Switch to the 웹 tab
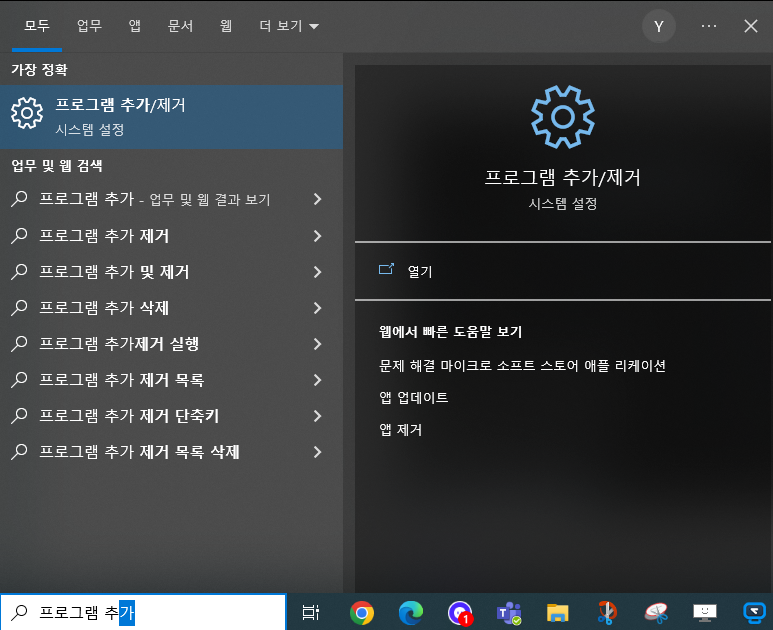Screen dimensions: 773x630 (226, 26)
